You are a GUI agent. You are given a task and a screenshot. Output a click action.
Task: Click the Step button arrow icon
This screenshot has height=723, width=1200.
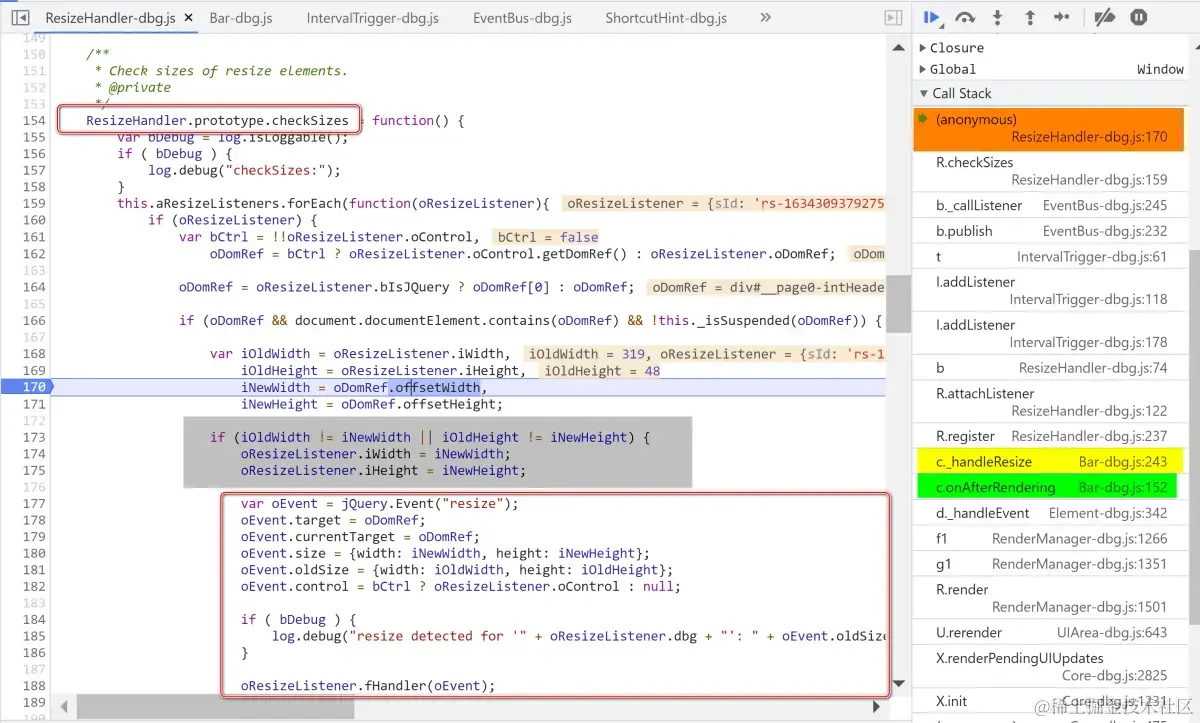point(1062,18)
